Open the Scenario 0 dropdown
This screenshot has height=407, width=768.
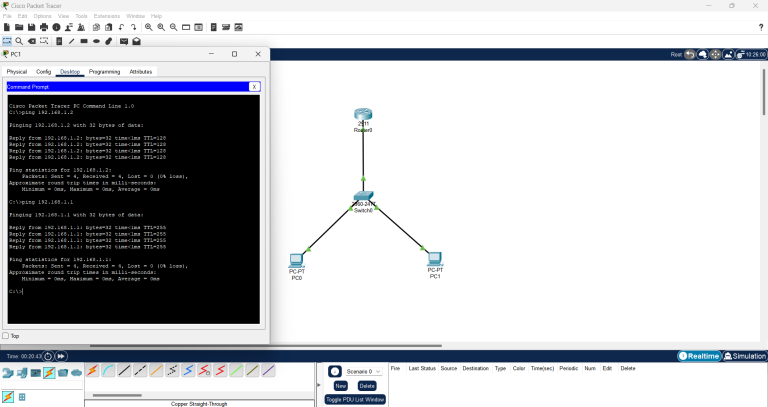coord(363,372)
